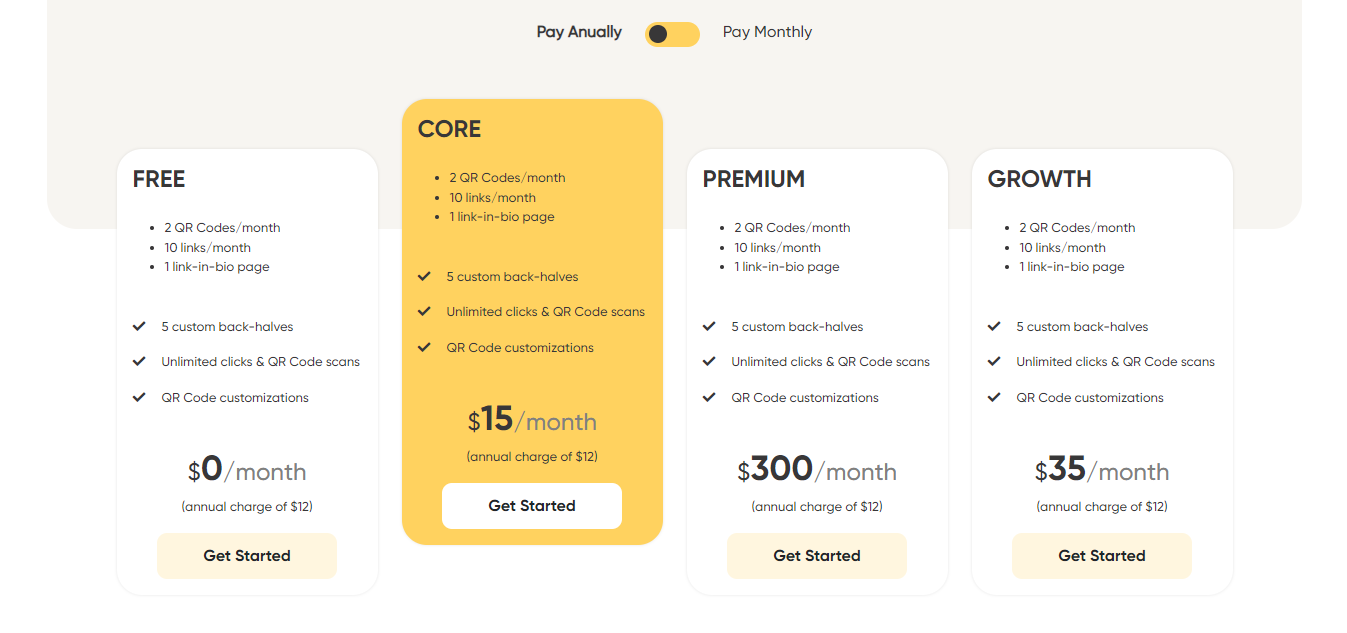Screen dimensions: 1347x633
Task: Click Get Started on the FREE plan
Action: [247, 556]
